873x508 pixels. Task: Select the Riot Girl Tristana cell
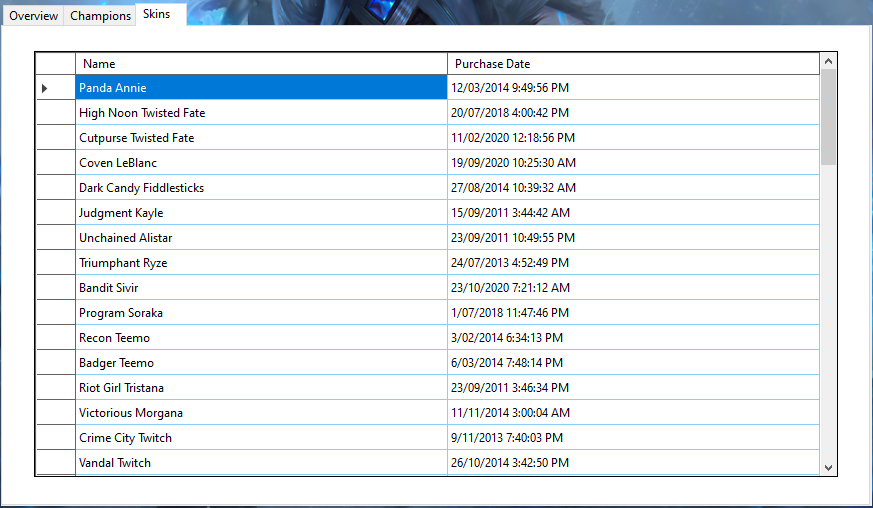pos(261,388)
